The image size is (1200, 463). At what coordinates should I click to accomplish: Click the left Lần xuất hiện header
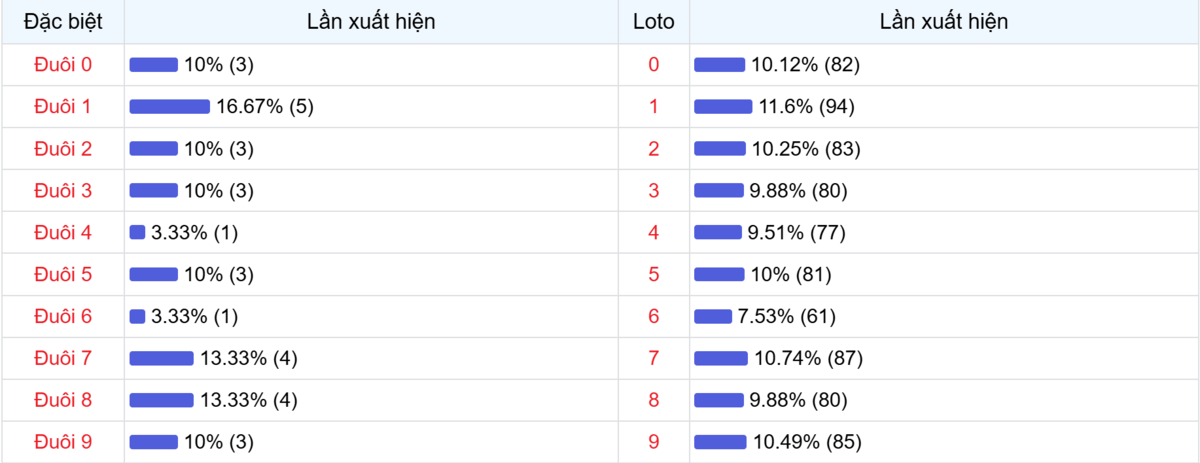pyautogui.click(x=371, y=21)
